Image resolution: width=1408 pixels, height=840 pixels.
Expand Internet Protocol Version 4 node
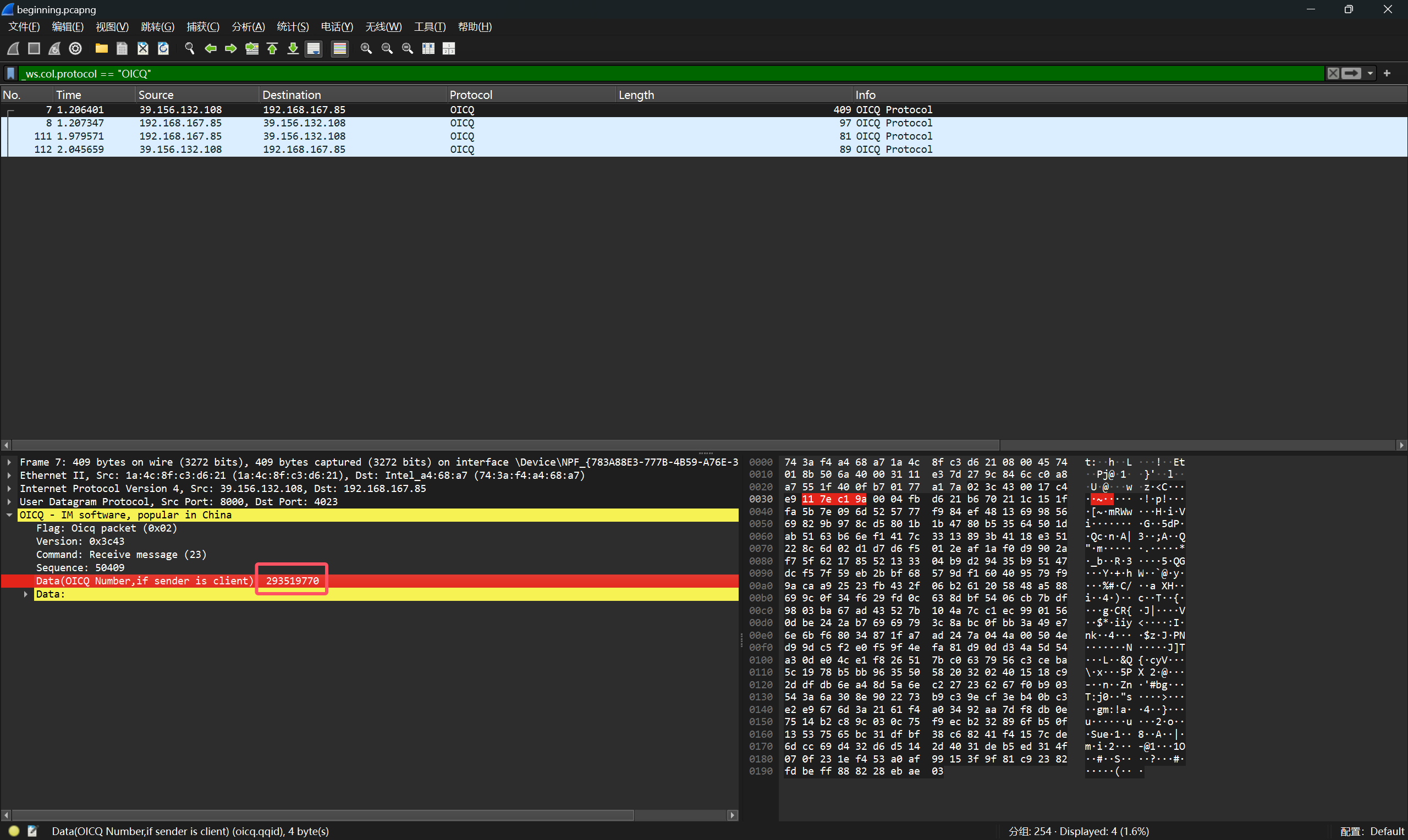(9, 489)
